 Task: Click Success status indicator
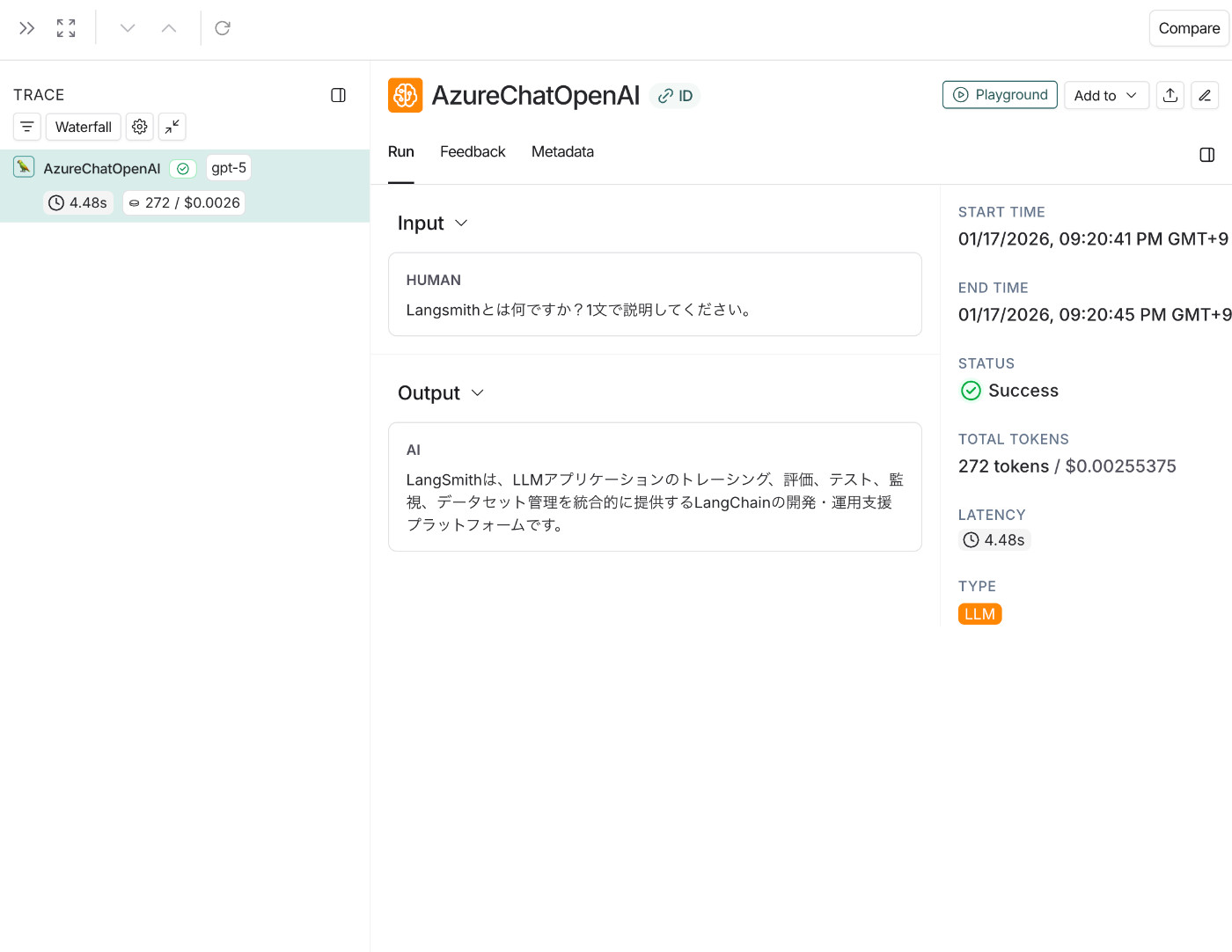(x=1009, y=391)
